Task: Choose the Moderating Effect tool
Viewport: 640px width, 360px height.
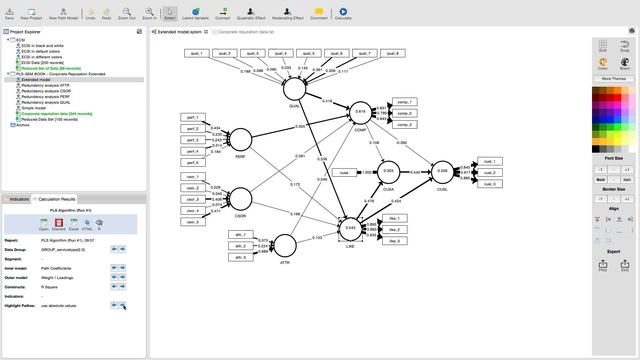Action: coord(287,13)
